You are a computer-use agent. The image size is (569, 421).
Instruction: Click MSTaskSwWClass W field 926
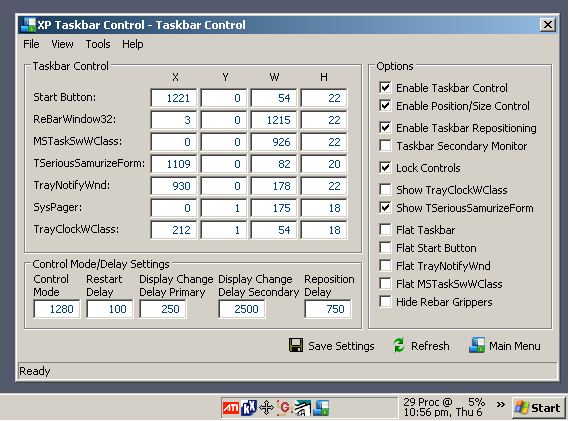coord(274,142)
